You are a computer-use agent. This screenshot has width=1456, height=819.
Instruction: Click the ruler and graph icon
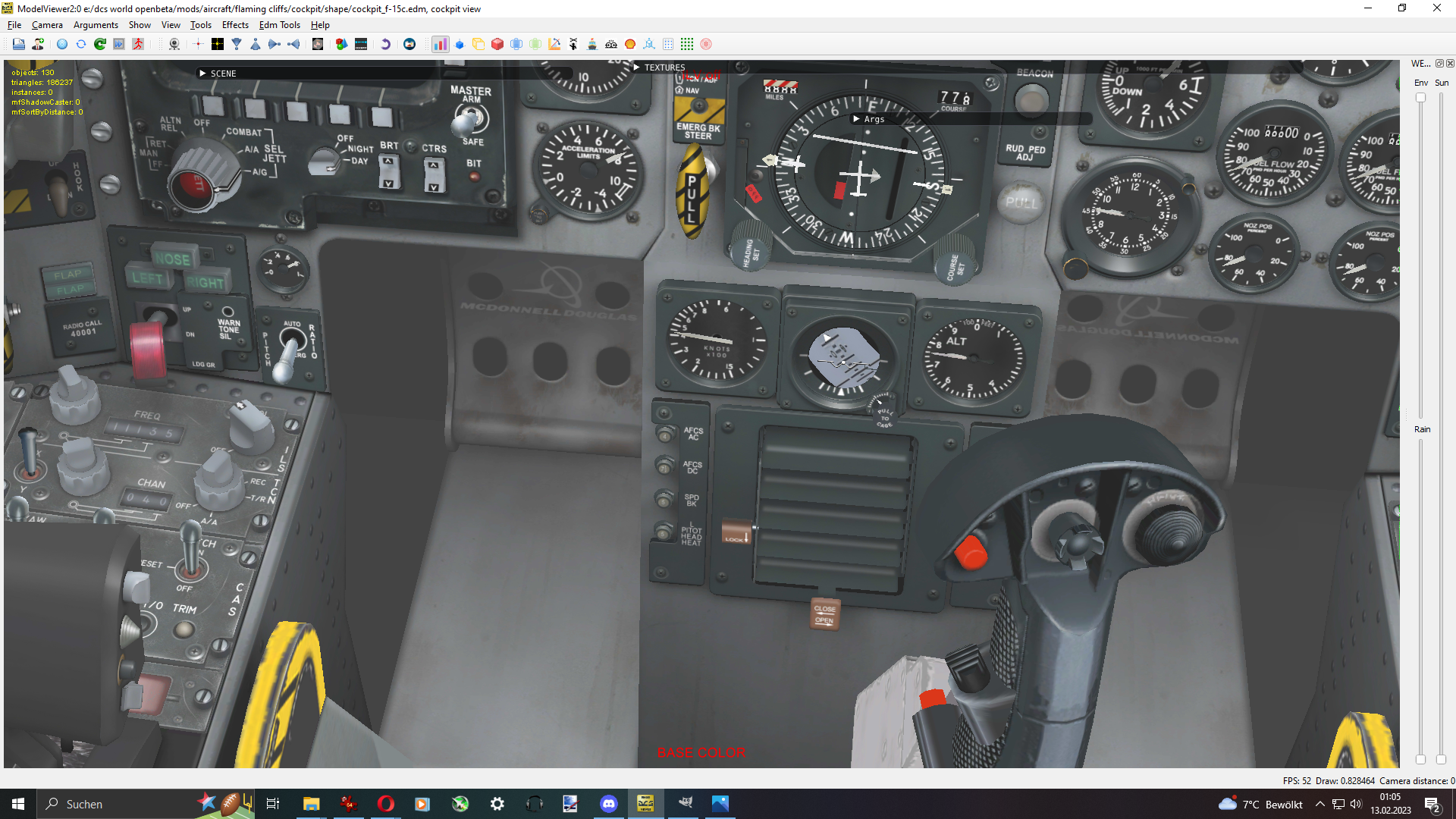[x=554, y=44]
